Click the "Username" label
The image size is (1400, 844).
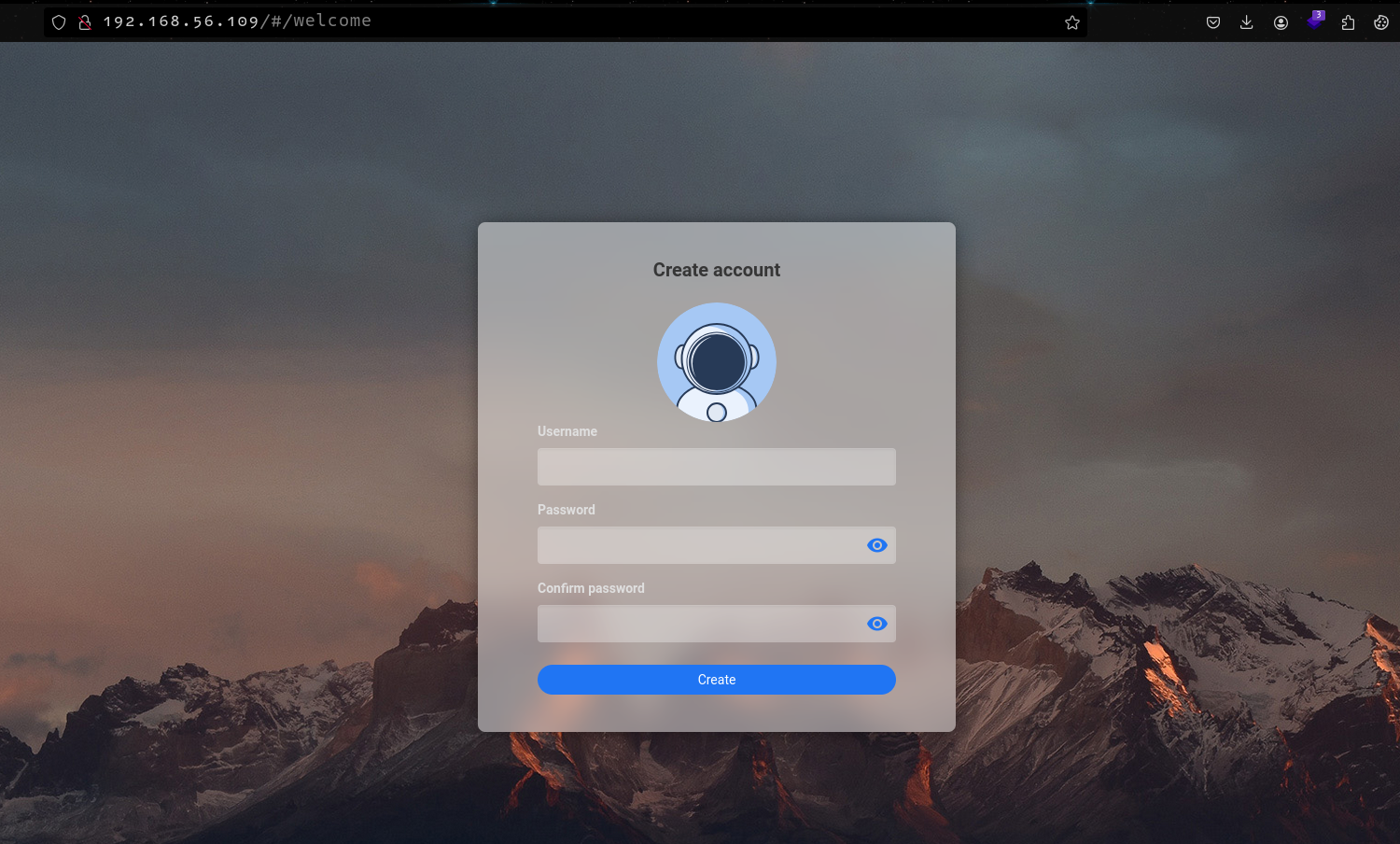coord(567,431)
